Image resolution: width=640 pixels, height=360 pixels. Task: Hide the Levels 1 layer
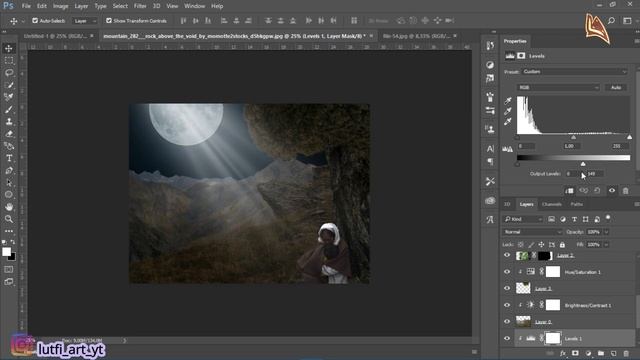coord(507,338)
